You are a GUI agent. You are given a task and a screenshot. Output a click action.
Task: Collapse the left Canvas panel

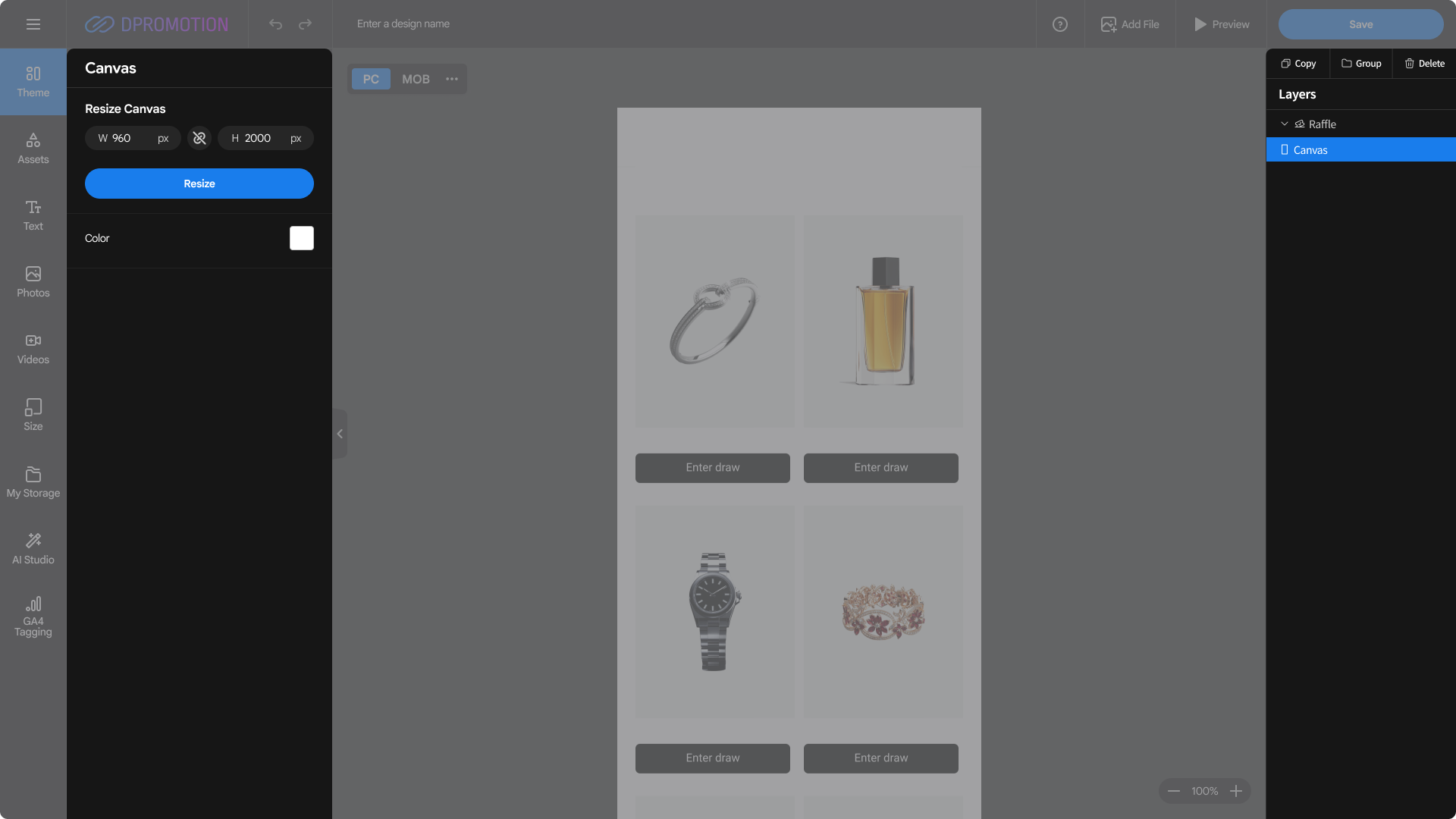(340, 434)
